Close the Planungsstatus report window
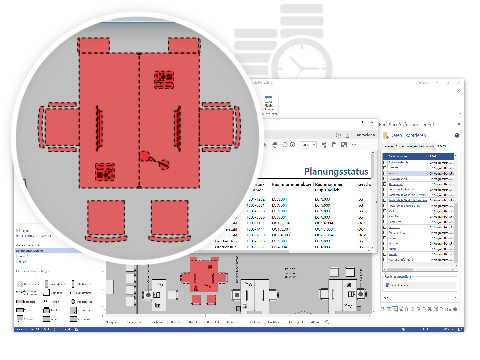Screen dimensions: 480x360 (x=372, y=122)
